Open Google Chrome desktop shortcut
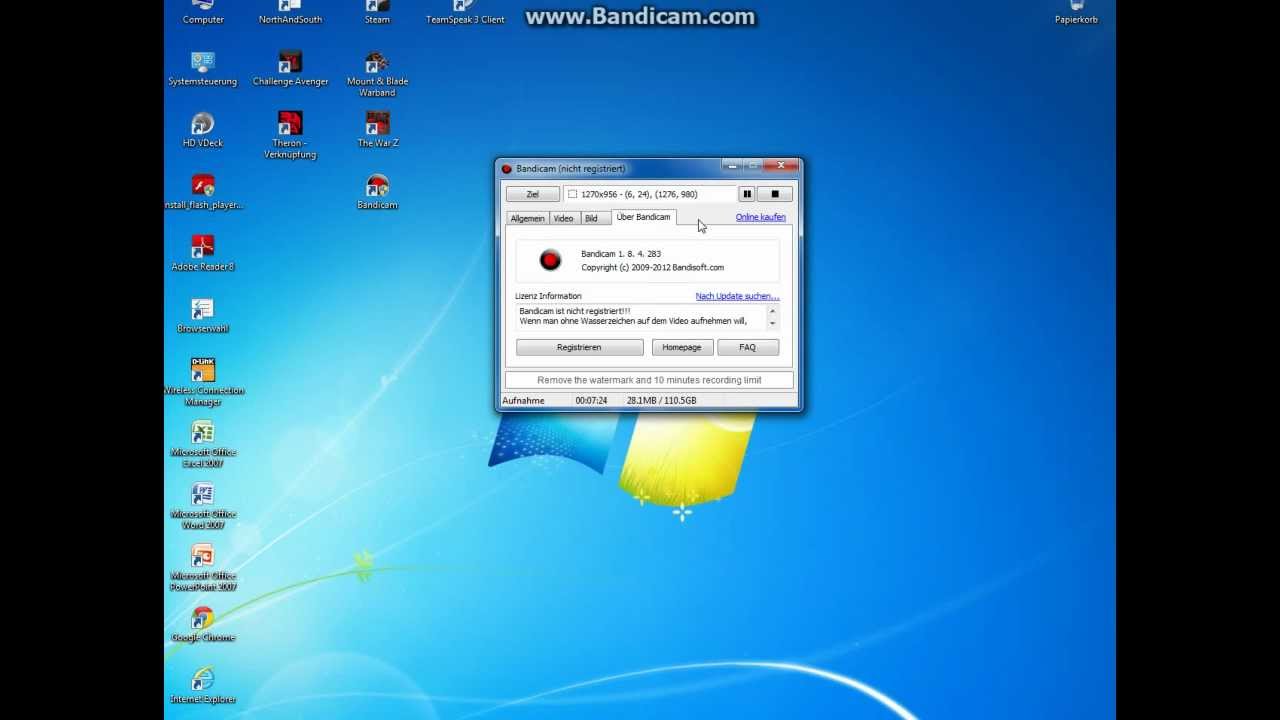The height and width of the screenshot is (720, 1280). [203, 625]
